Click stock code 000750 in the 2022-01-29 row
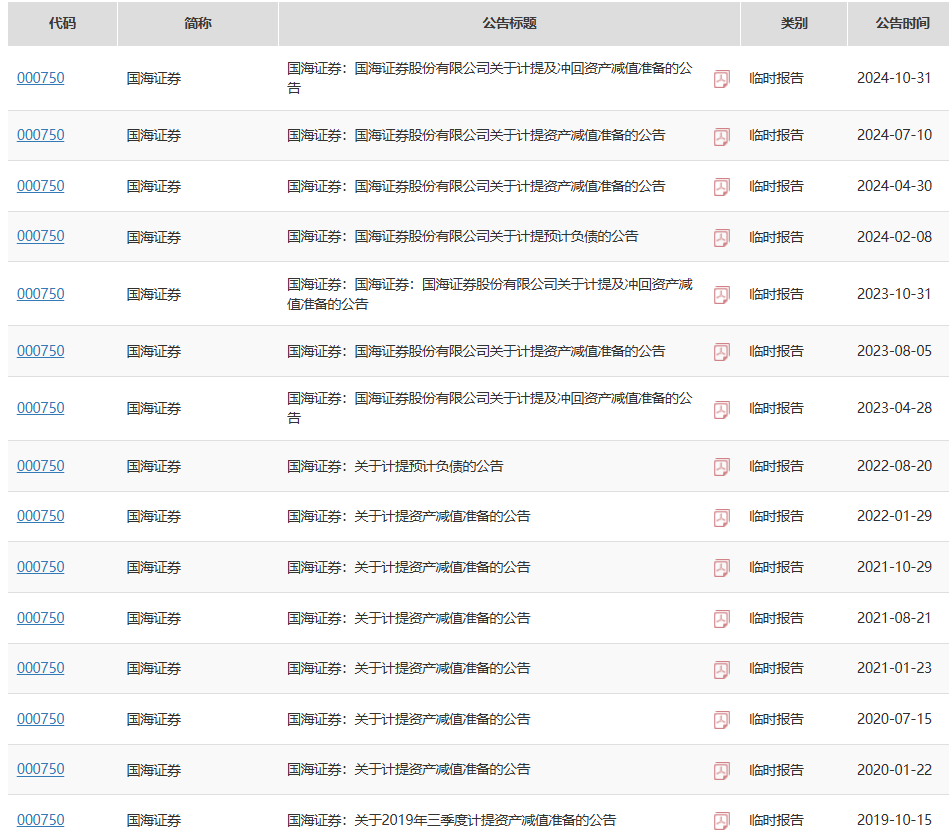Screen dimensions: 949x839 41,516
